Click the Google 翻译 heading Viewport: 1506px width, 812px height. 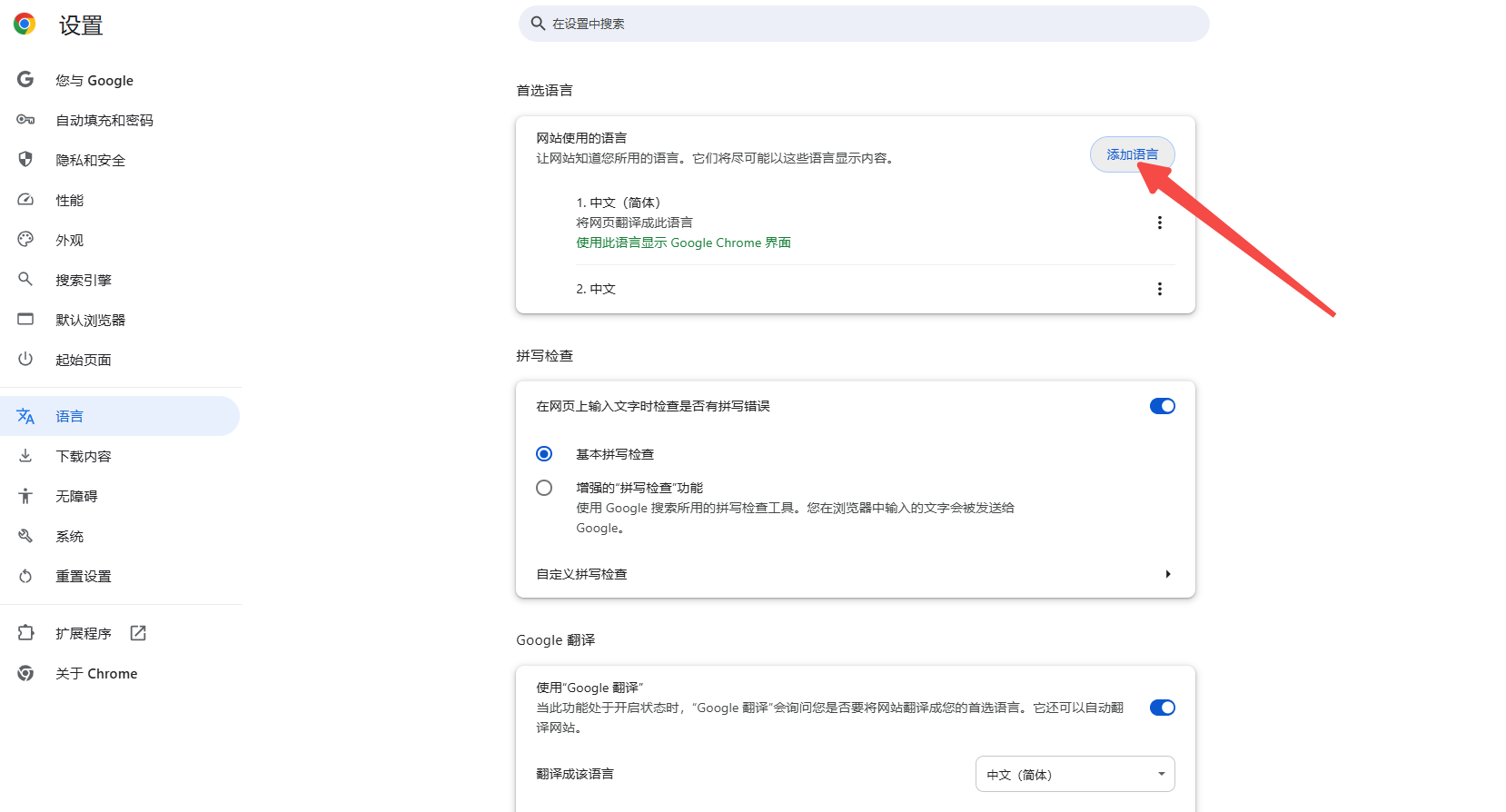pyautogui.click(x=555, y=639)
